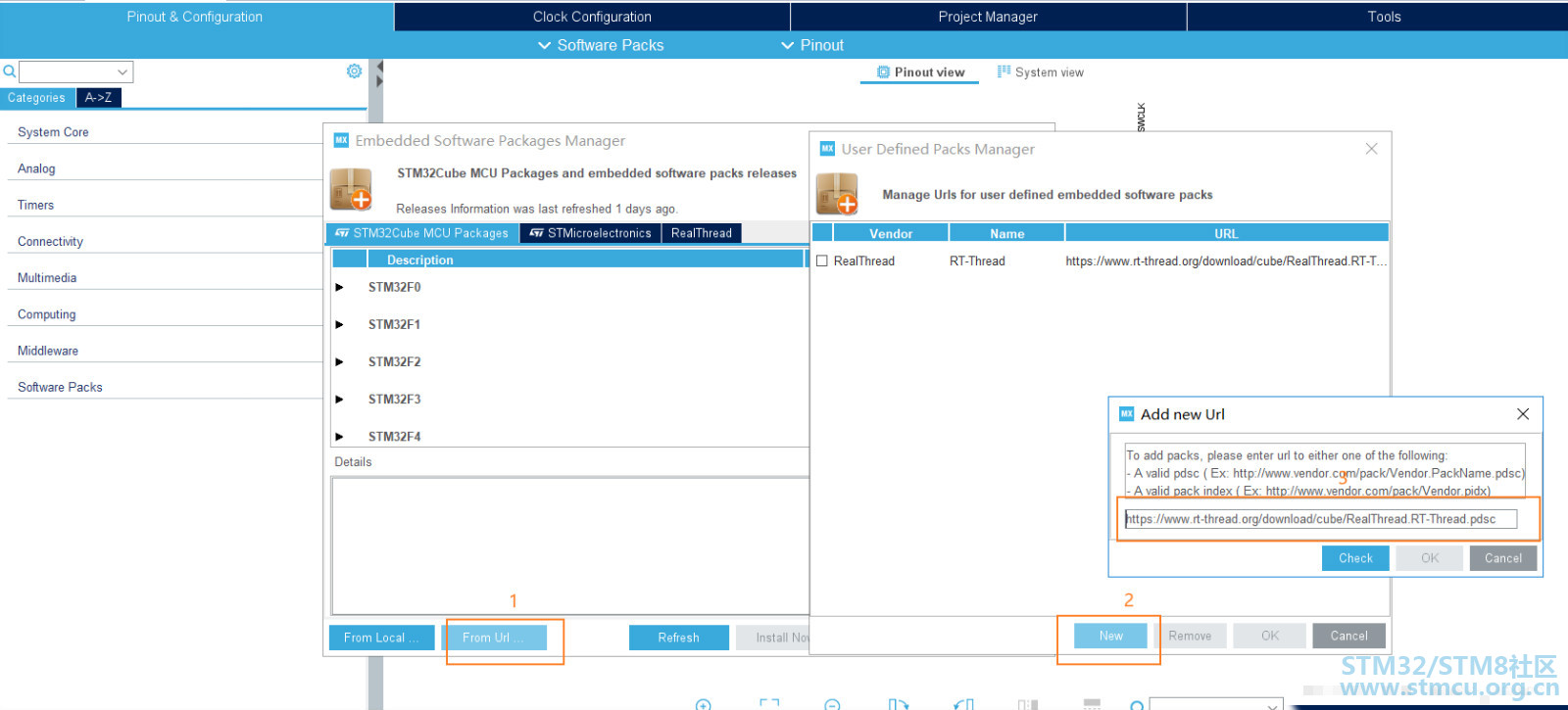1568x710 pixels.
Task: Open the pin search dropdown in the bottom toolbar
Action: [1272, 705]
